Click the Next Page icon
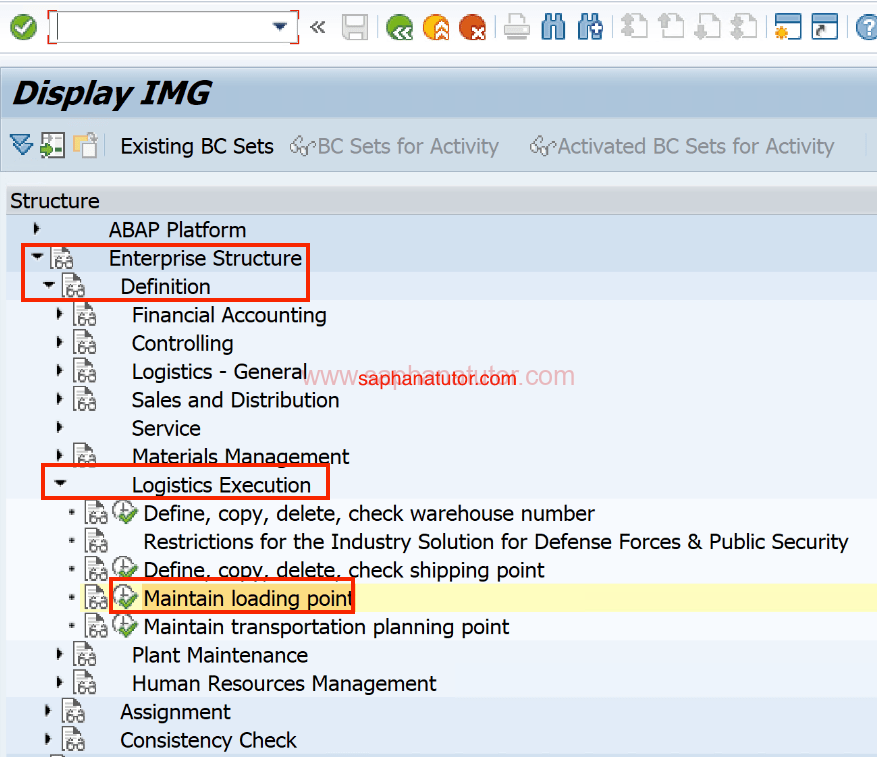 tap(707, 27)
